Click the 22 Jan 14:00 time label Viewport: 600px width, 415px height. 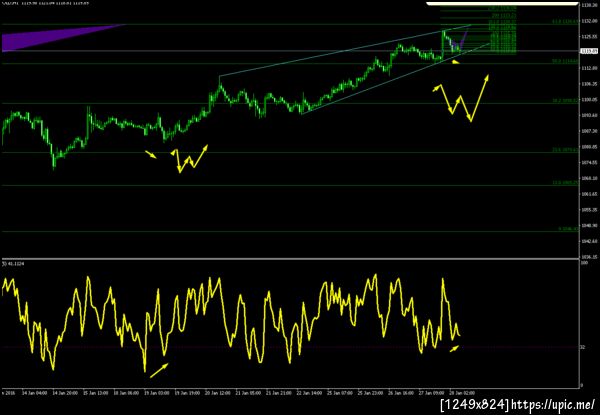[x=308, y=393]
